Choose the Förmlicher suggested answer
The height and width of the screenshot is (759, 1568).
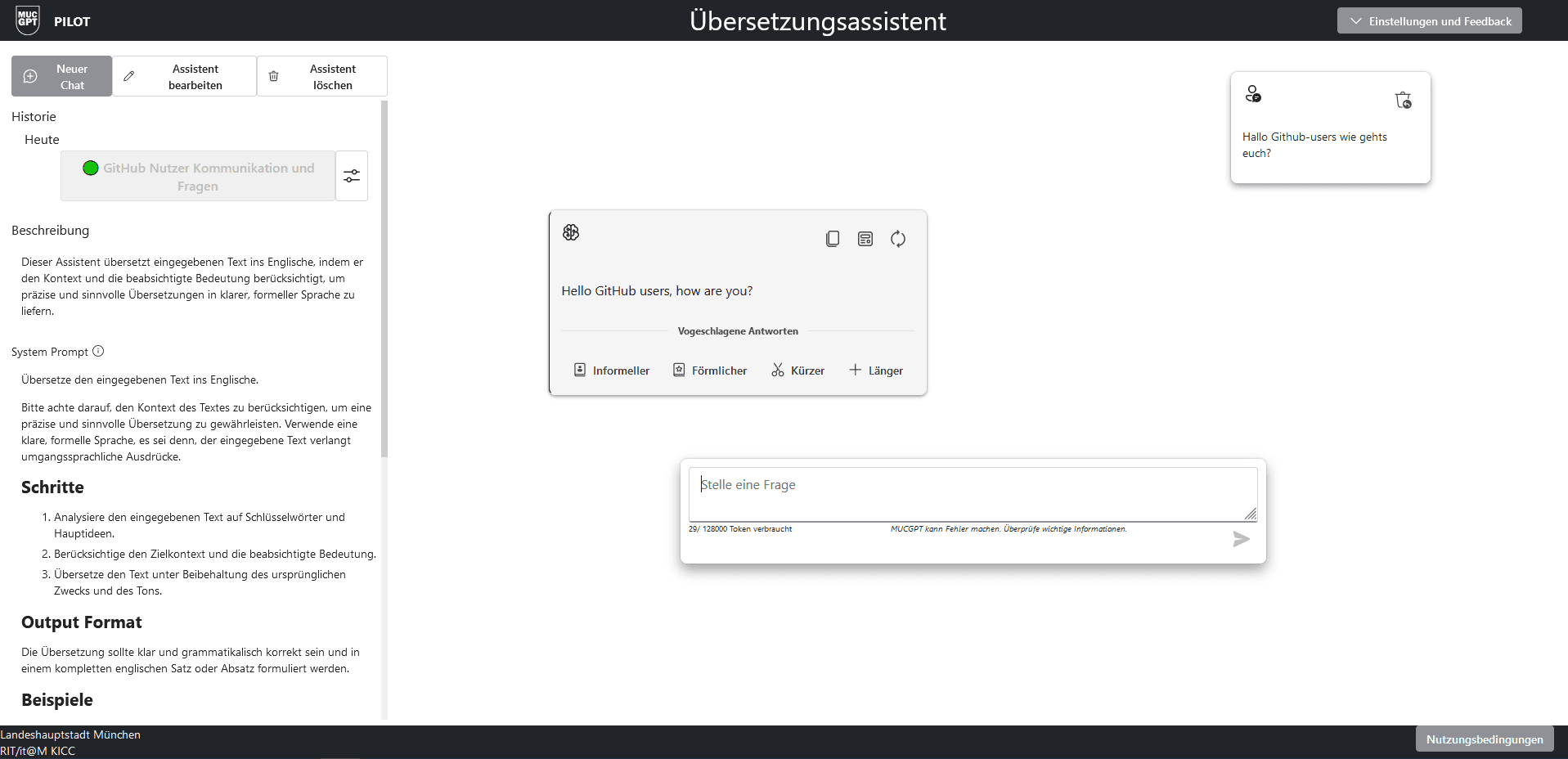tap(710, 371)
